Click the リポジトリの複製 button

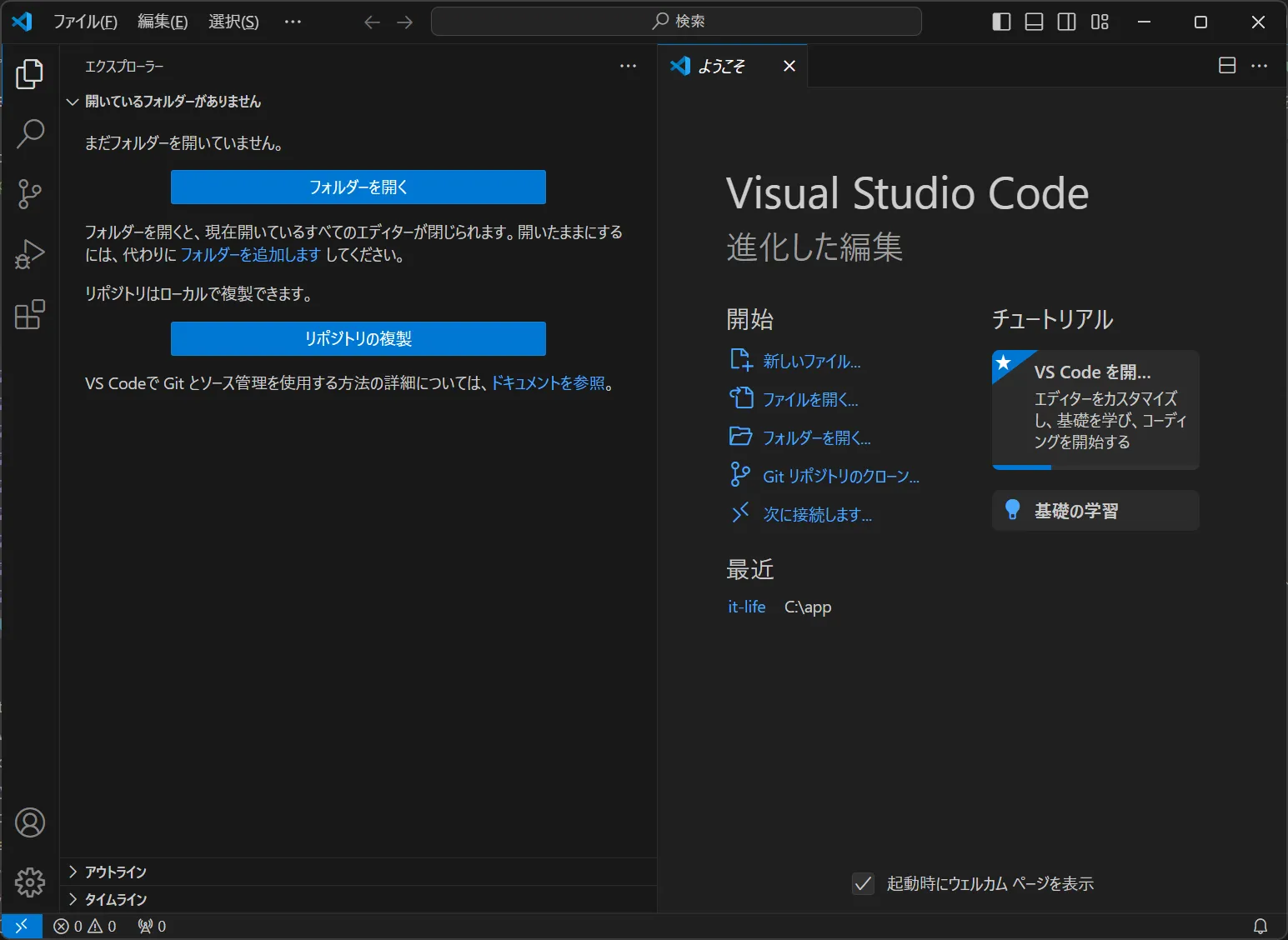[x=358, y=339]
